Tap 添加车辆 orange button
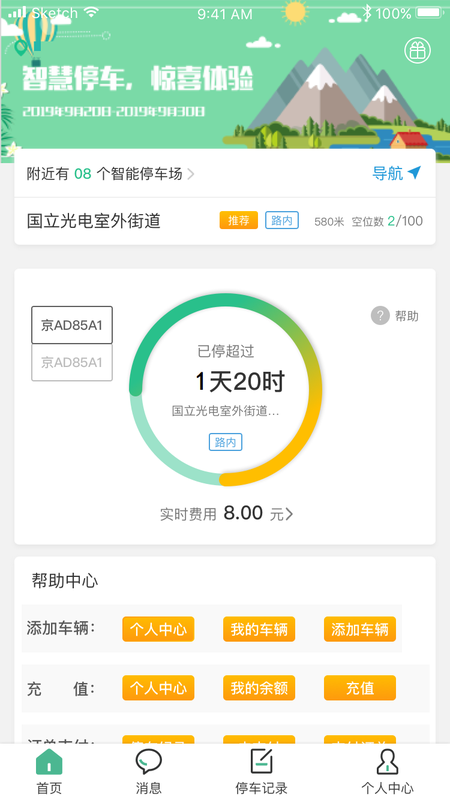This screenshot has height=800, width=450. click(x=360, y=629)
